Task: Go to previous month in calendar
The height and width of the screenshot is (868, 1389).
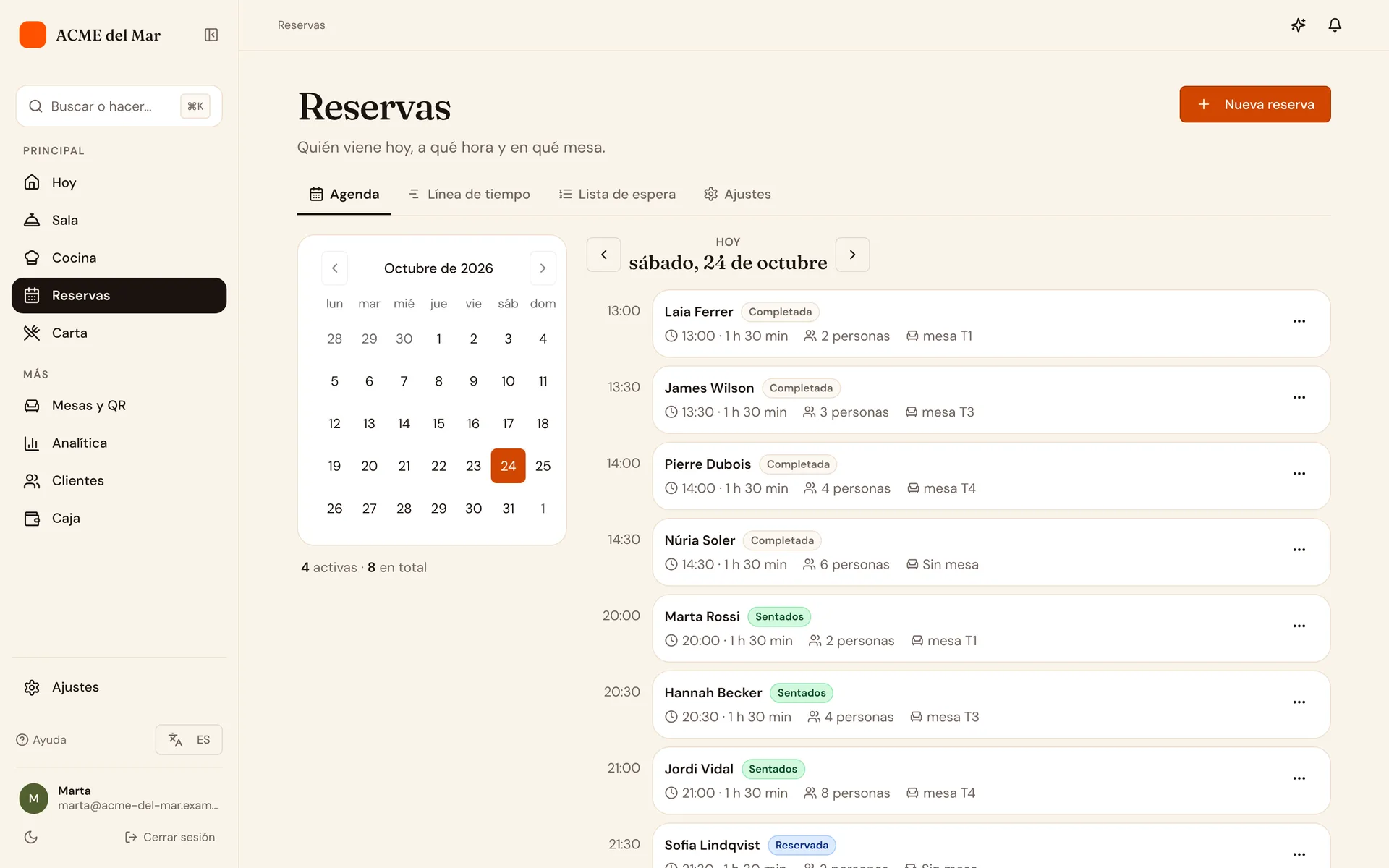Action: click(x=334, y=268)
